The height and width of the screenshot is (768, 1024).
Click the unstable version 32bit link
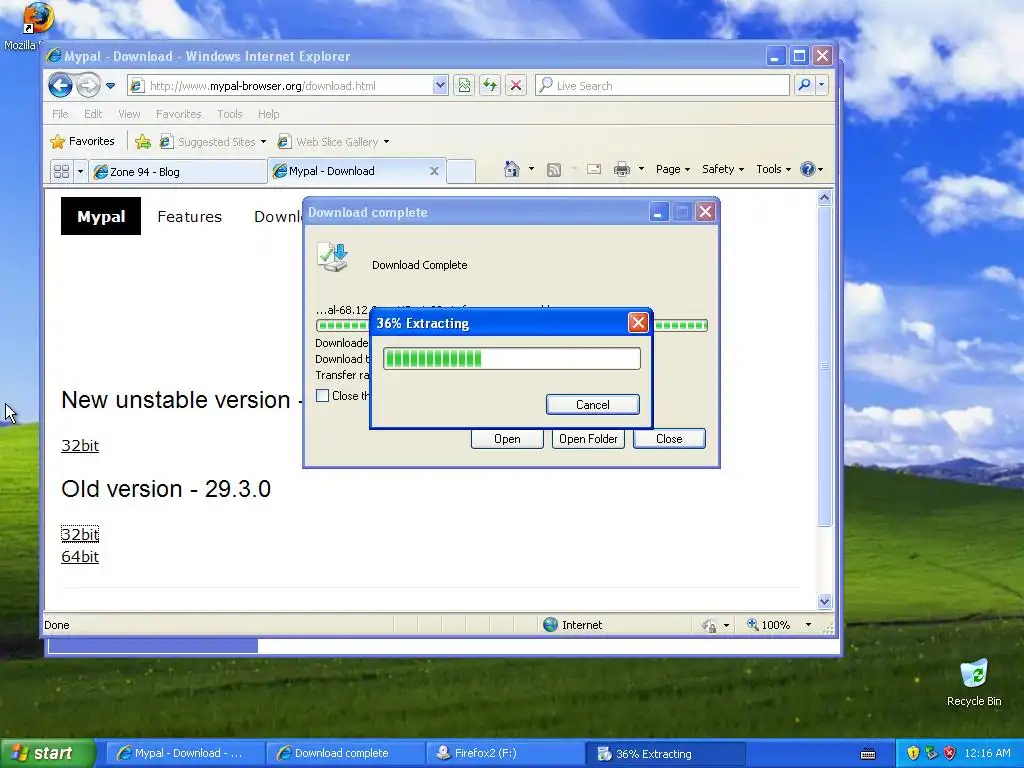pos(80,445)
